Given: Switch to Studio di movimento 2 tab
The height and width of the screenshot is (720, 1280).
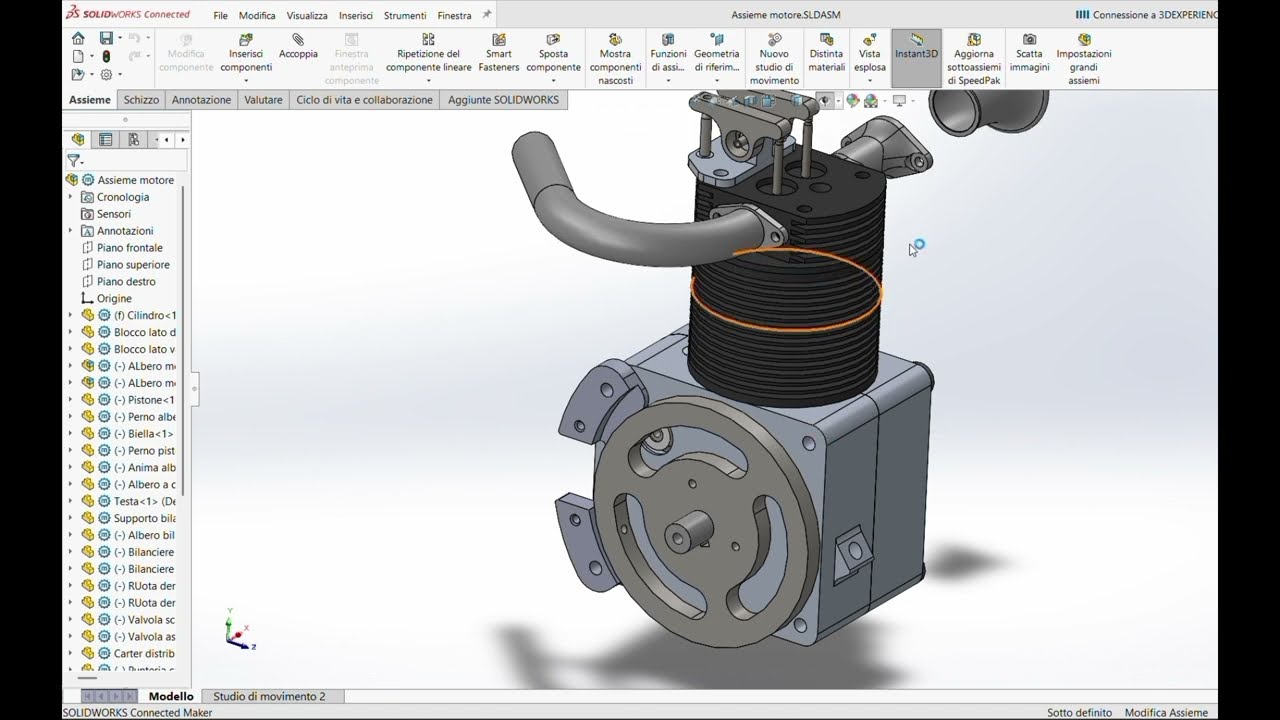Looking at the screenshot, I should coord(269,696).
